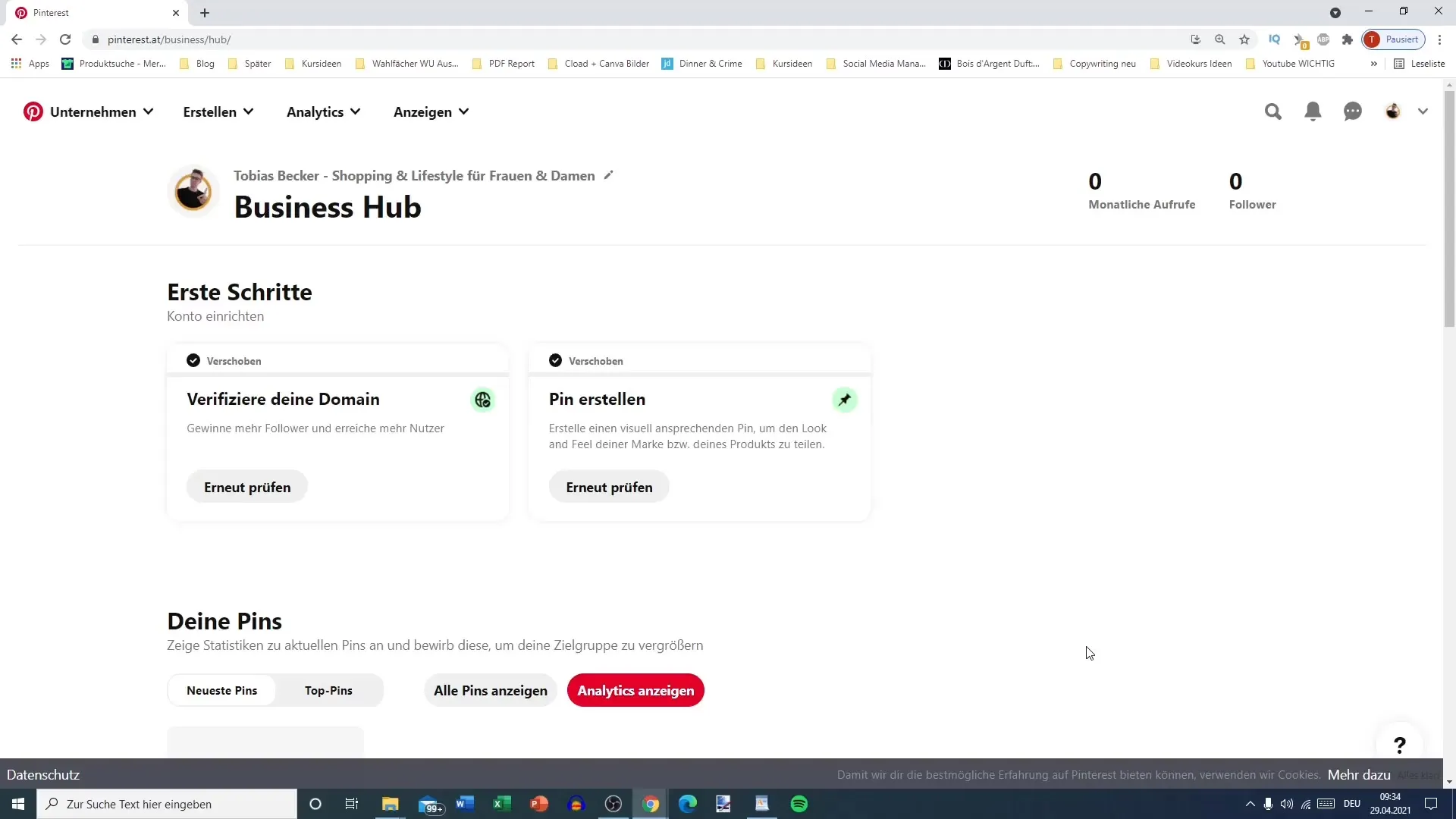Click the Follower count statistic

pyautogui.click(x=1252, y=191)
